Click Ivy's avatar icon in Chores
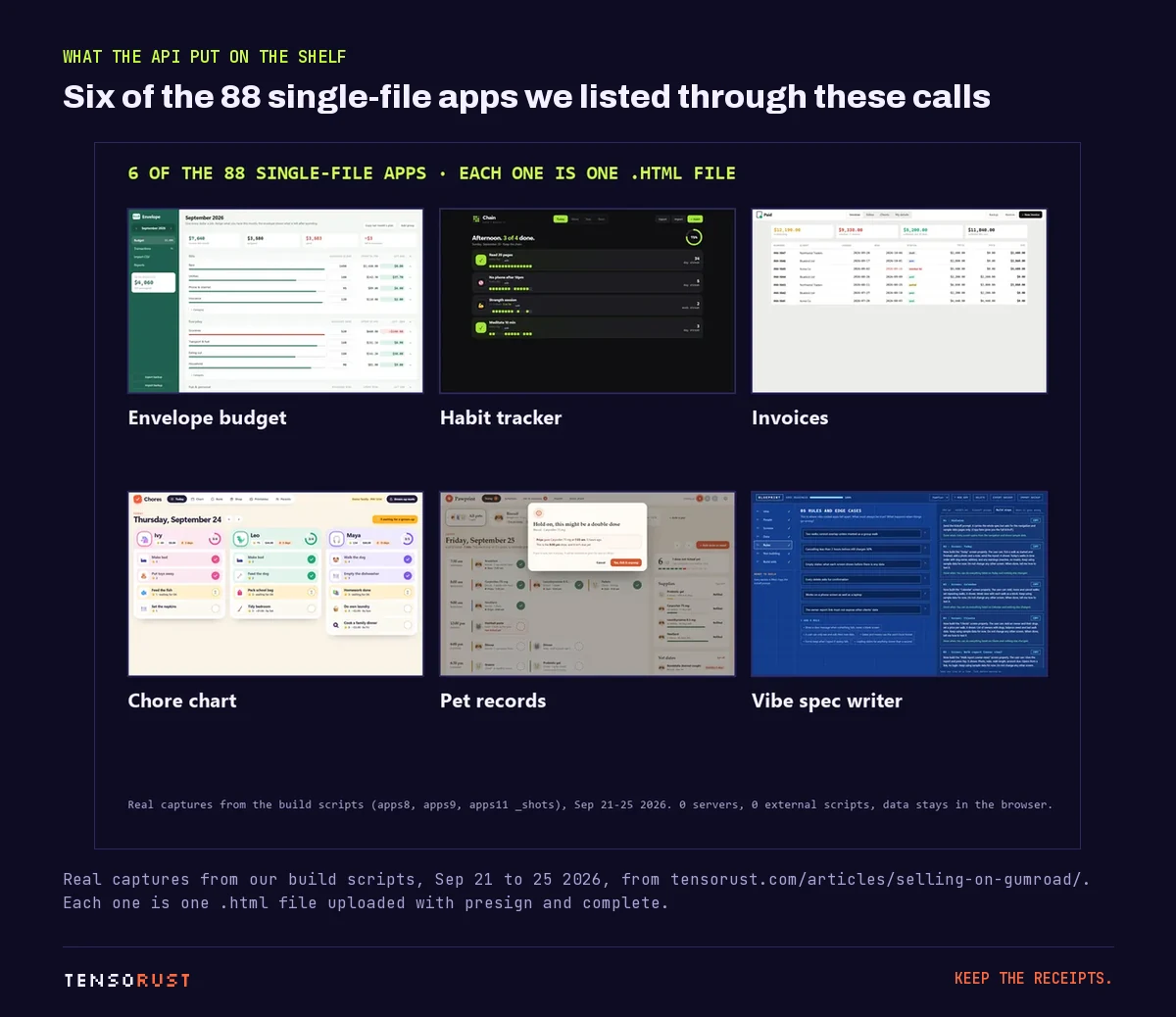This screenshot has width=1176, height=1017. (x=144, y=539)
